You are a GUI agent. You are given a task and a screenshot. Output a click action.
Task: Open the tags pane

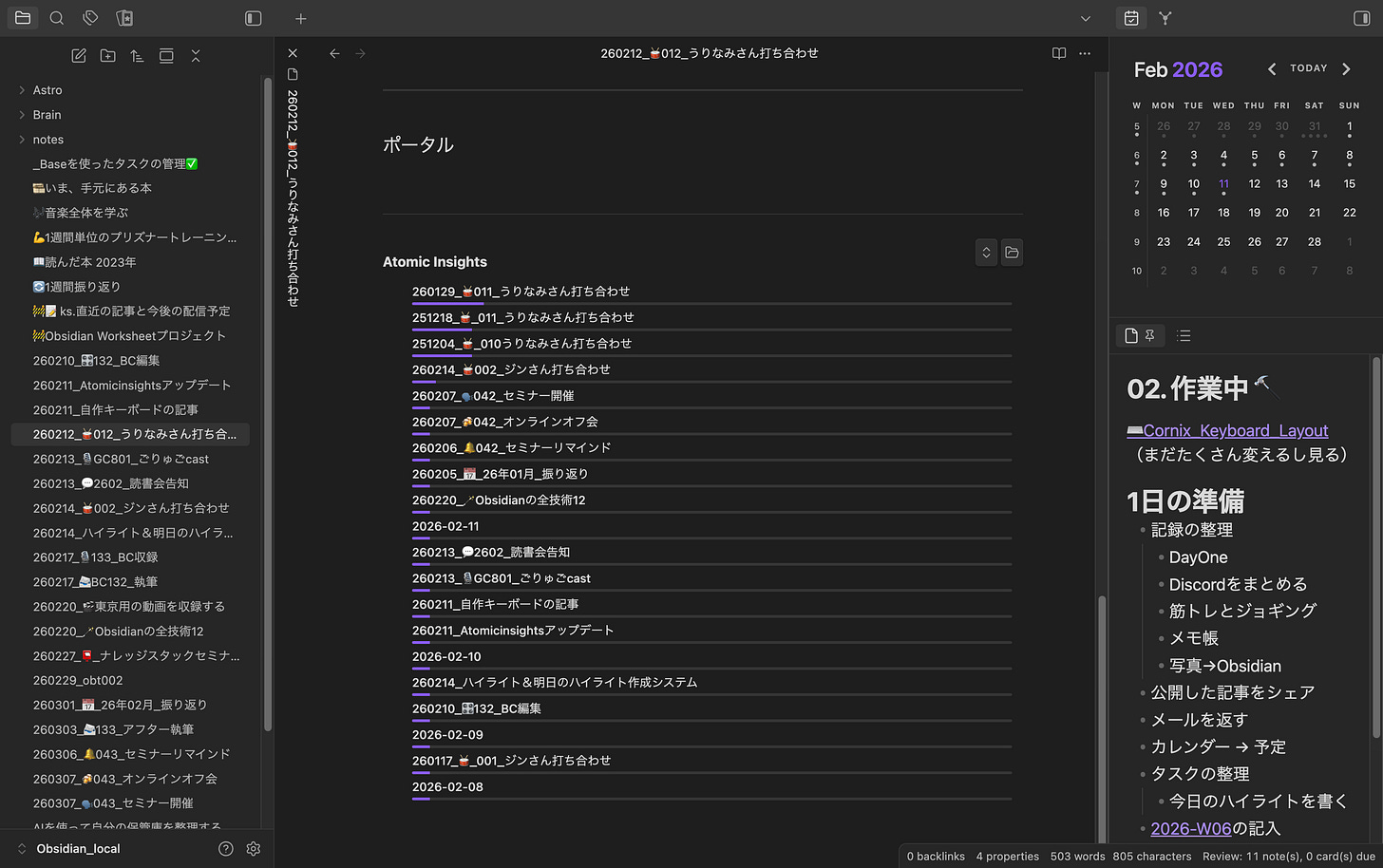point(90,18)
